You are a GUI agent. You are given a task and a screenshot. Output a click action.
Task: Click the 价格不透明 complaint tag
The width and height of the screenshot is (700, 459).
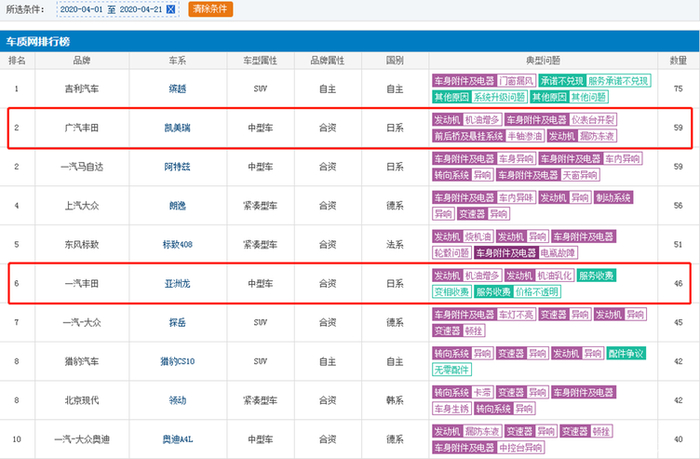[537, 292]
